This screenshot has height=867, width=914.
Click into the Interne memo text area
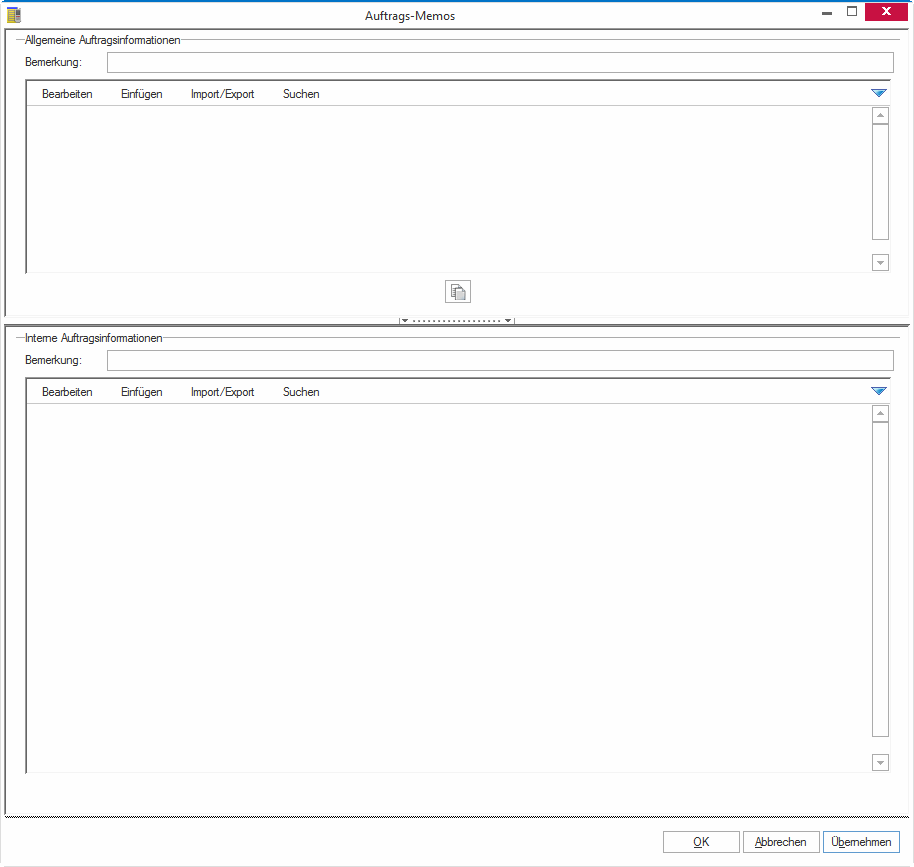pos(449,588)
